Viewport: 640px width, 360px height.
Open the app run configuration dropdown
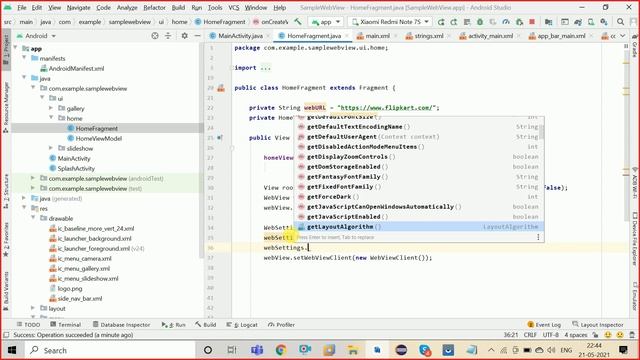click(x=326, y=22)
